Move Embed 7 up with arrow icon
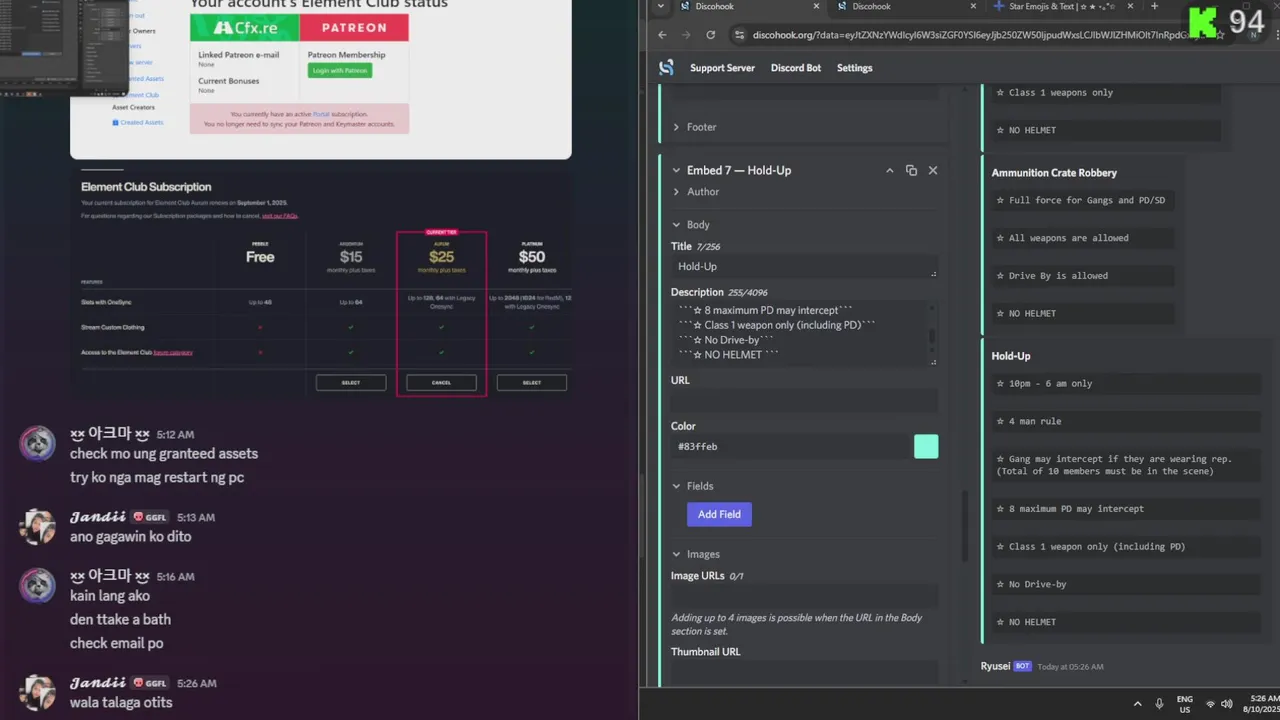 pyautogui.click(x=889, y=171)
